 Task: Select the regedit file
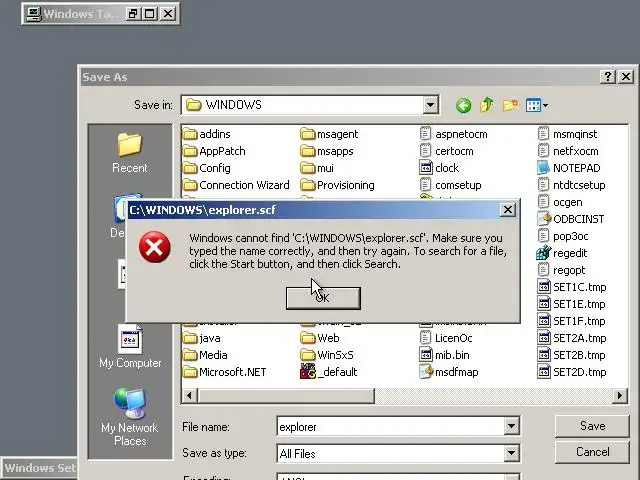click(562, 253)
